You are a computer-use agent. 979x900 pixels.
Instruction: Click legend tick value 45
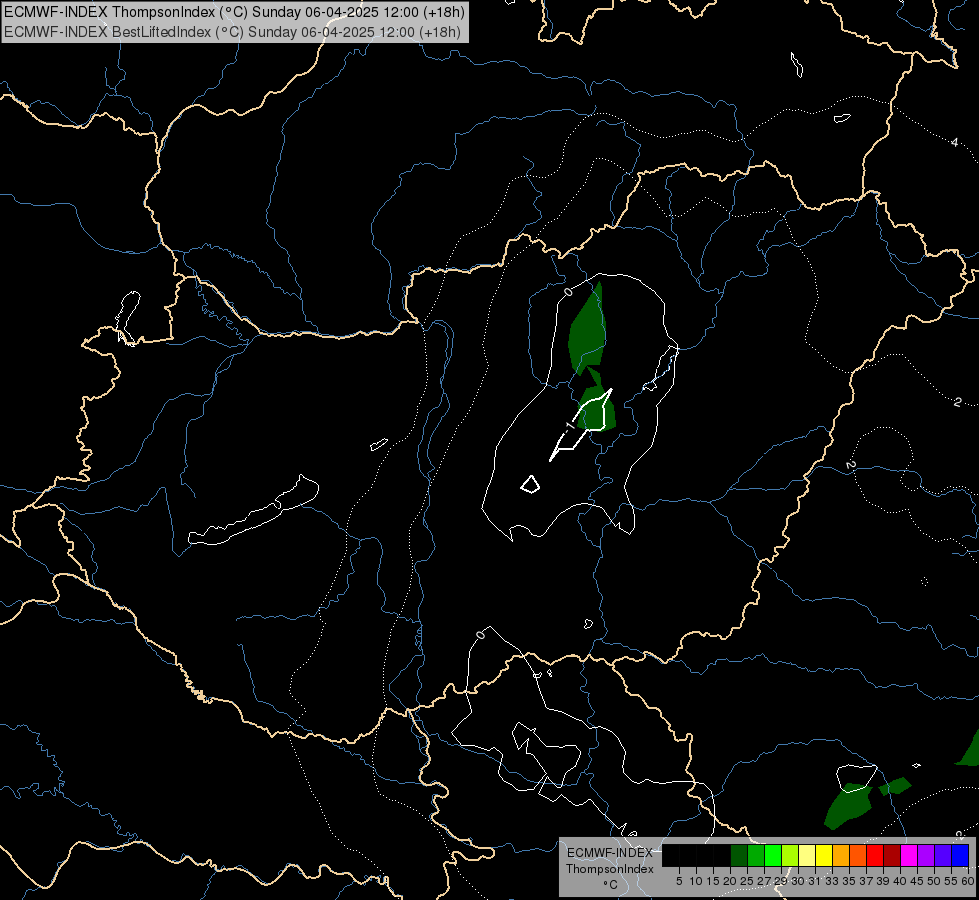point(917,881)
